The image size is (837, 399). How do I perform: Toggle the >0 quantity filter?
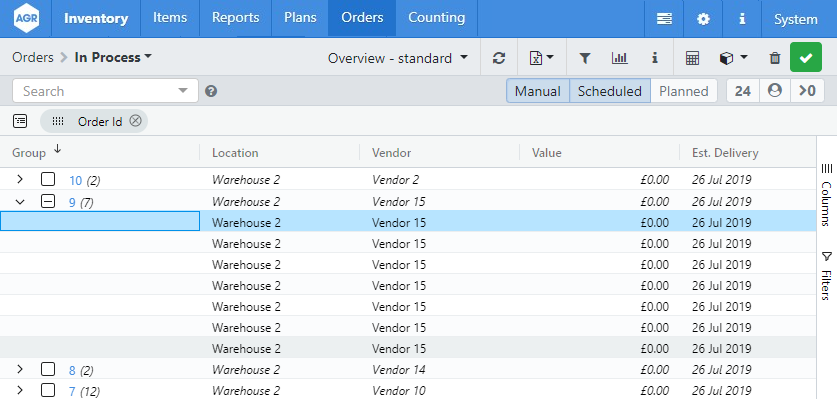click(808, 91)
